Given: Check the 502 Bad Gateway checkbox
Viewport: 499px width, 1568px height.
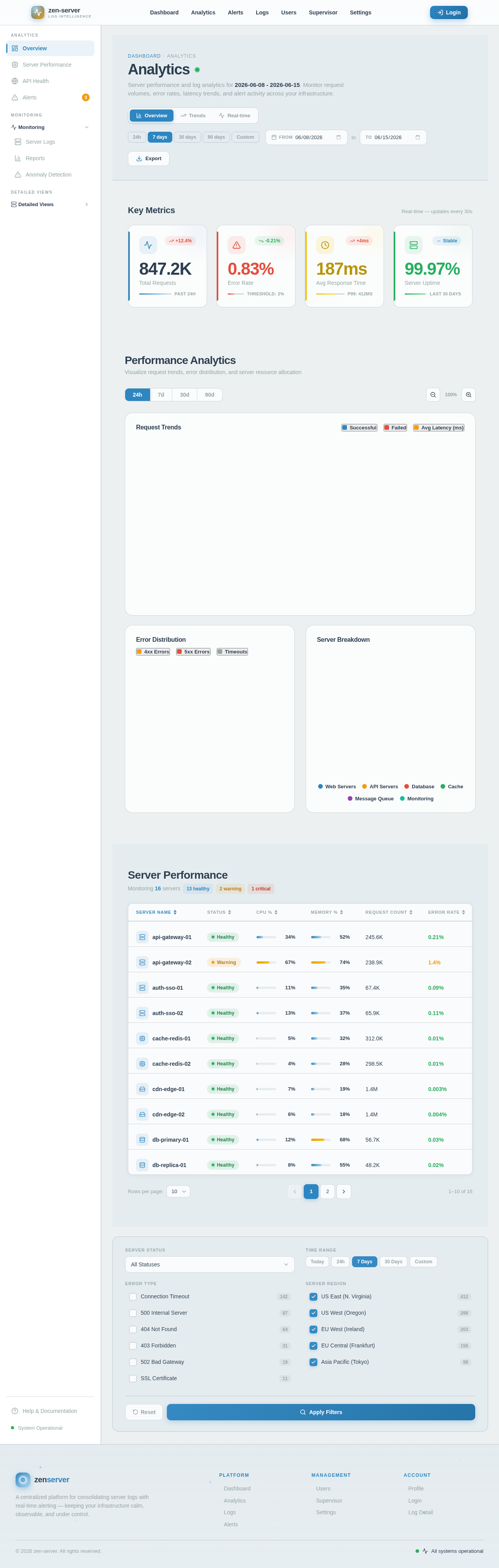Looking at the screenshot, I should click(133, 1362).
